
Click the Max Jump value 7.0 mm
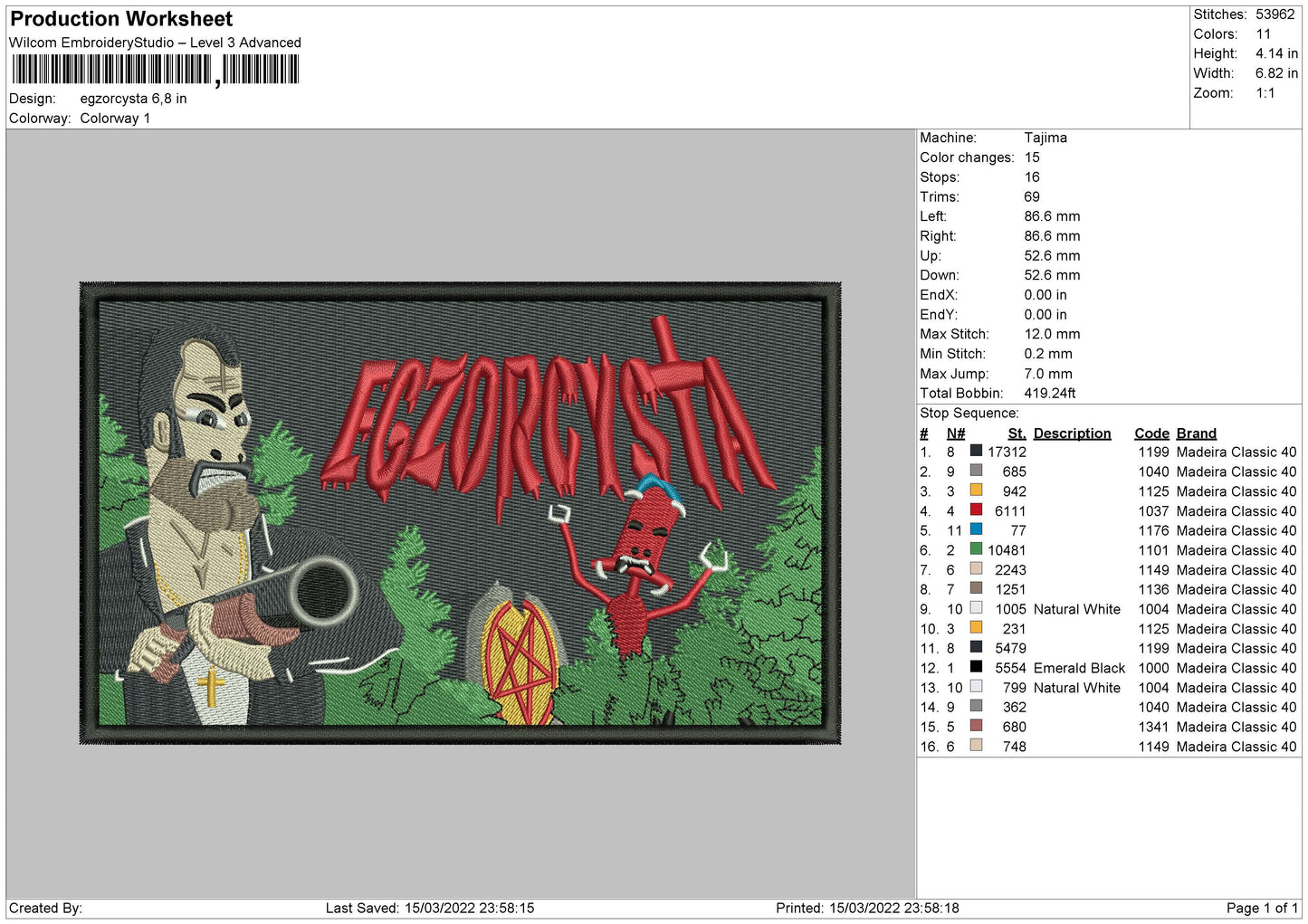point(1048,374)
